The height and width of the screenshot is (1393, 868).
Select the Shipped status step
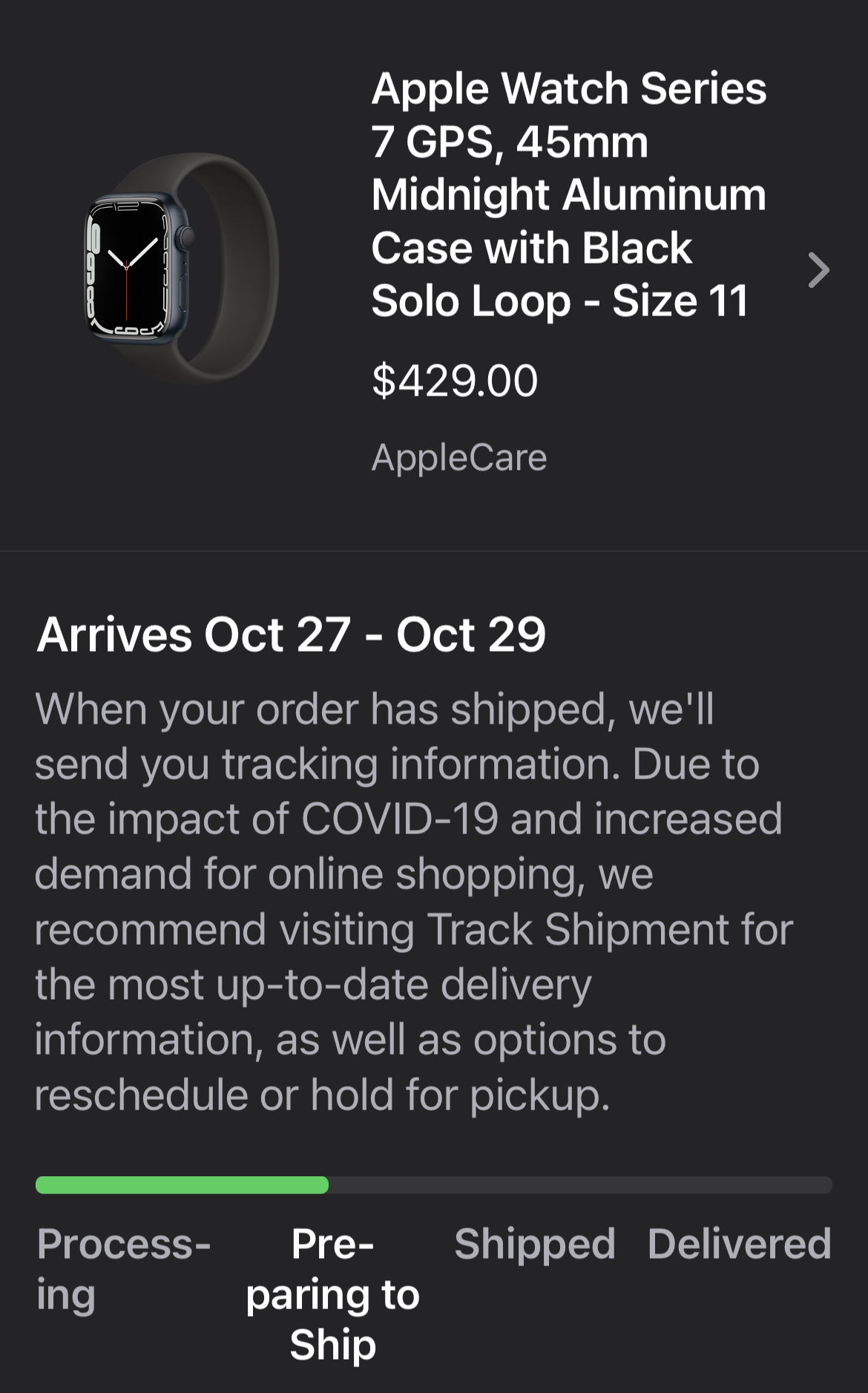(535, 1244)
